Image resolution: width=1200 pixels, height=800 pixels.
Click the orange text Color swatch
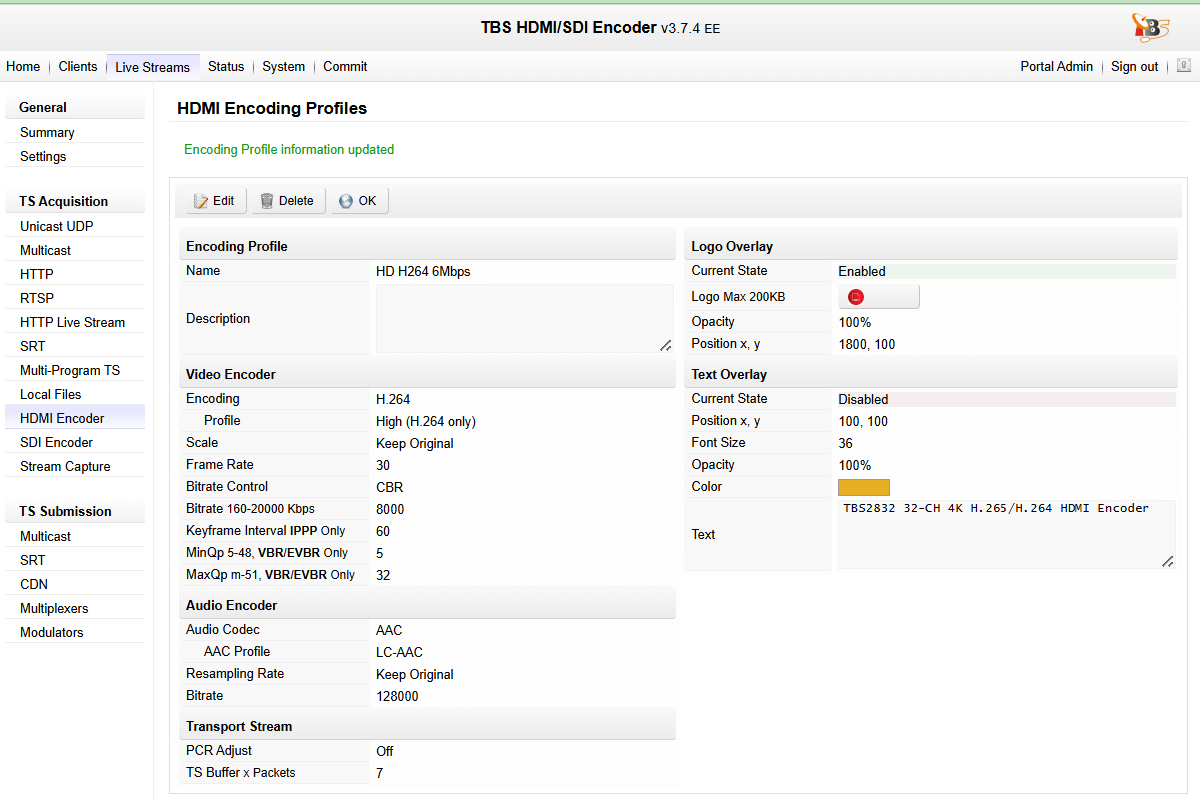864,487
